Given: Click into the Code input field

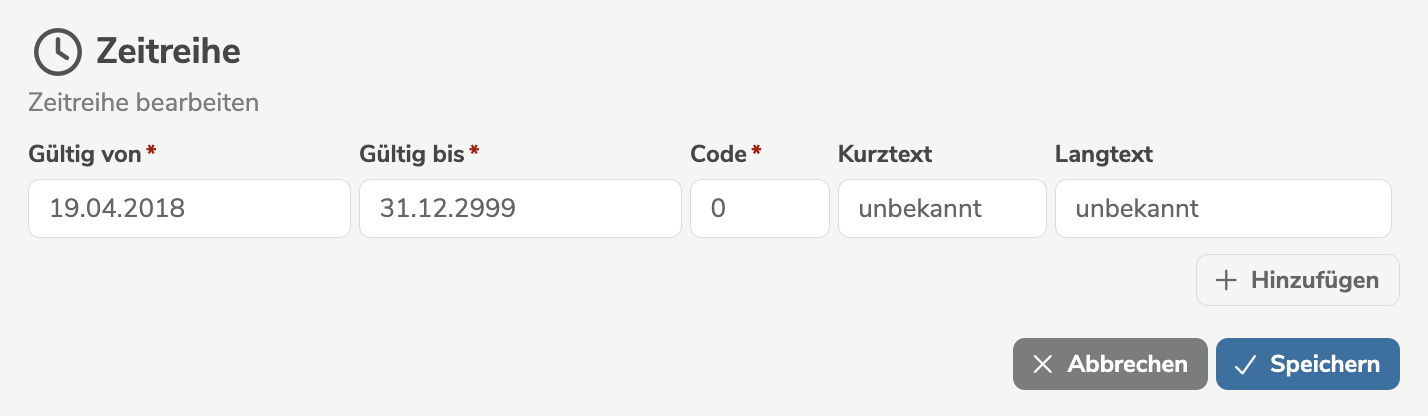Looking at the screenshot, I should (x=759, y=209).
